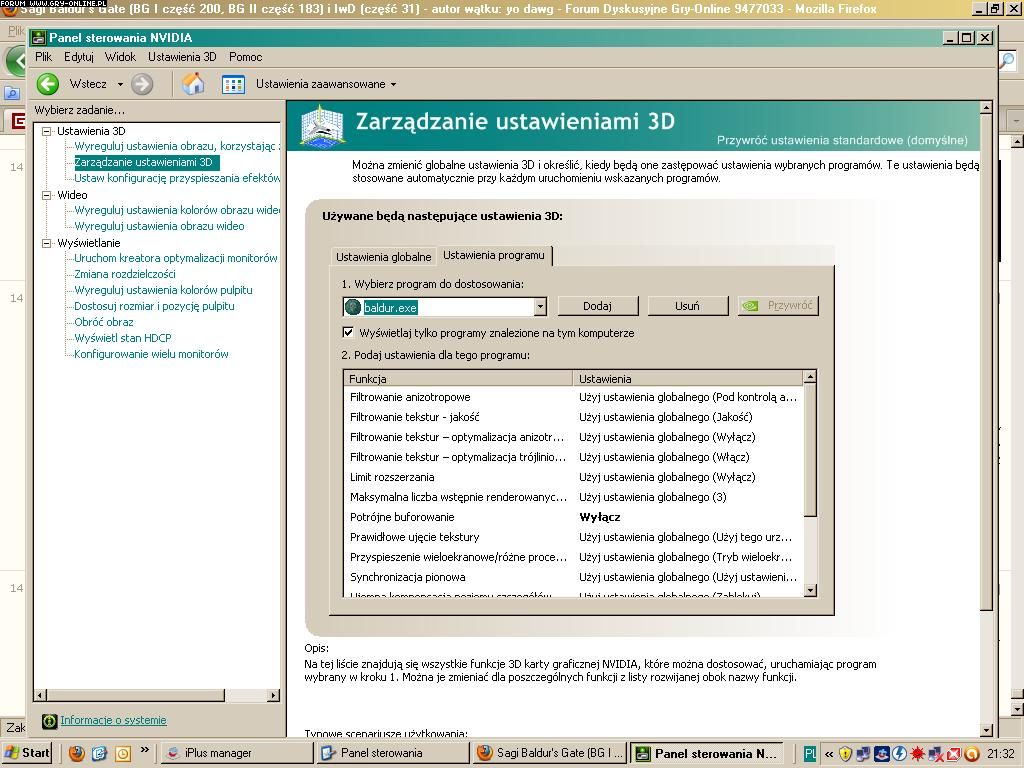Toggle 'Wyświetlaj tylko programy znalezione' checkbox
Viewport: 1024px width, 768px height.
point(348,332)
